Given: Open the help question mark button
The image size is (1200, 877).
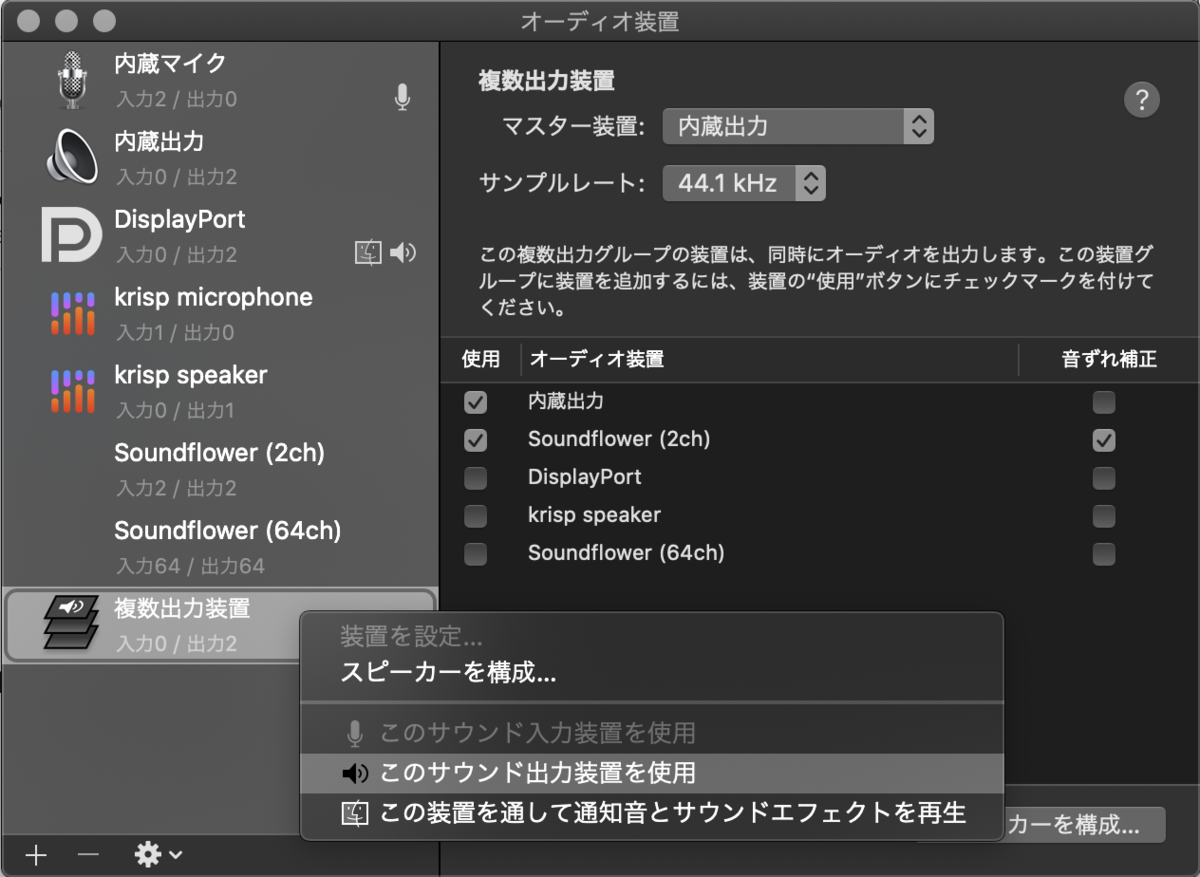Looking at the screenshot, I should coord(1142,100).
